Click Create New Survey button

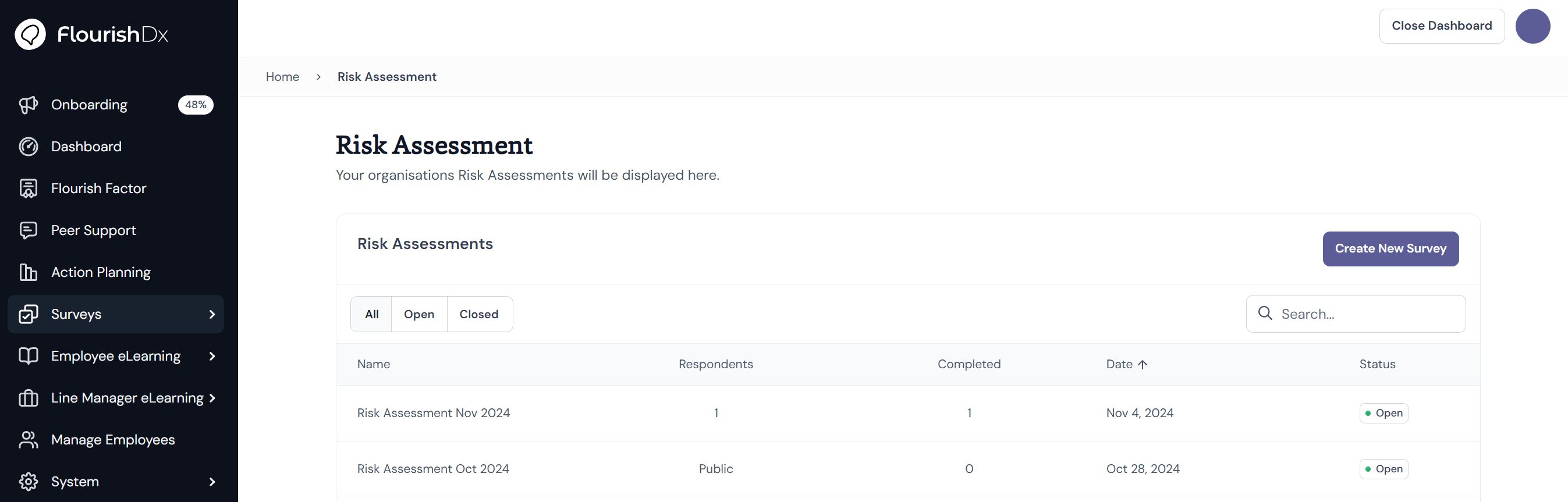pyautogui.click(x=1390, y=249)
